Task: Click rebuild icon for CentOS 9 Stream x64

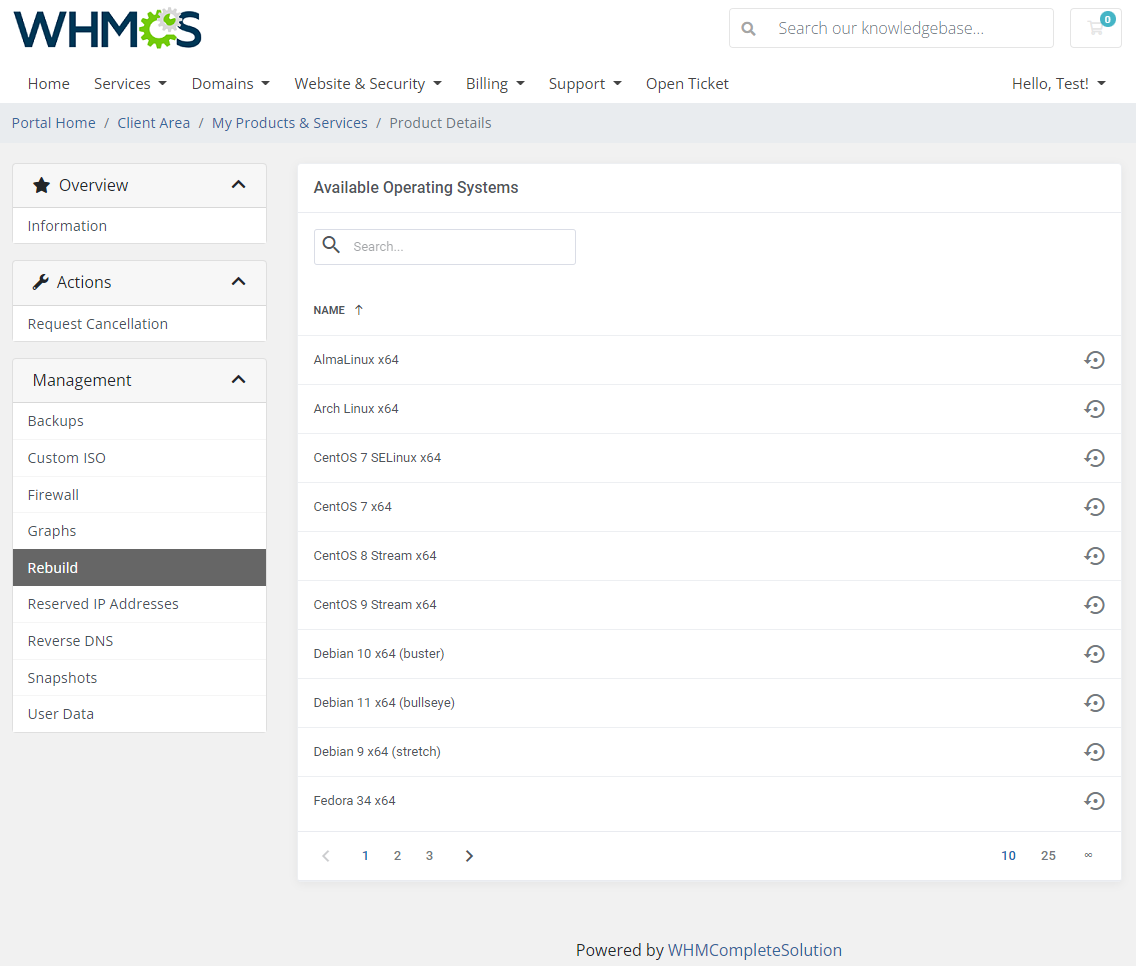Action: [1094, 605]
